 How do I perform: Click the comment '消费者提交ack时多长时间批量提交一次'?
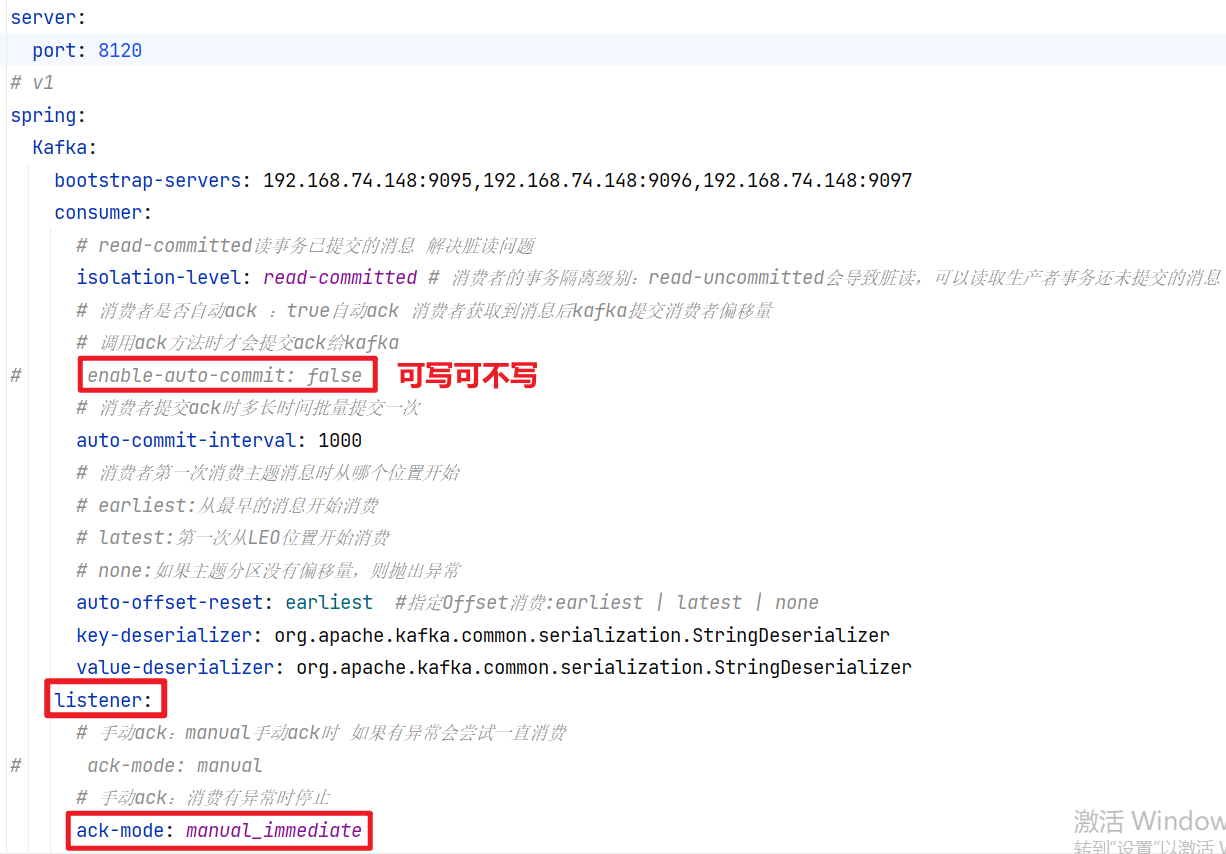pyautogui.click(x=248, y=407)
